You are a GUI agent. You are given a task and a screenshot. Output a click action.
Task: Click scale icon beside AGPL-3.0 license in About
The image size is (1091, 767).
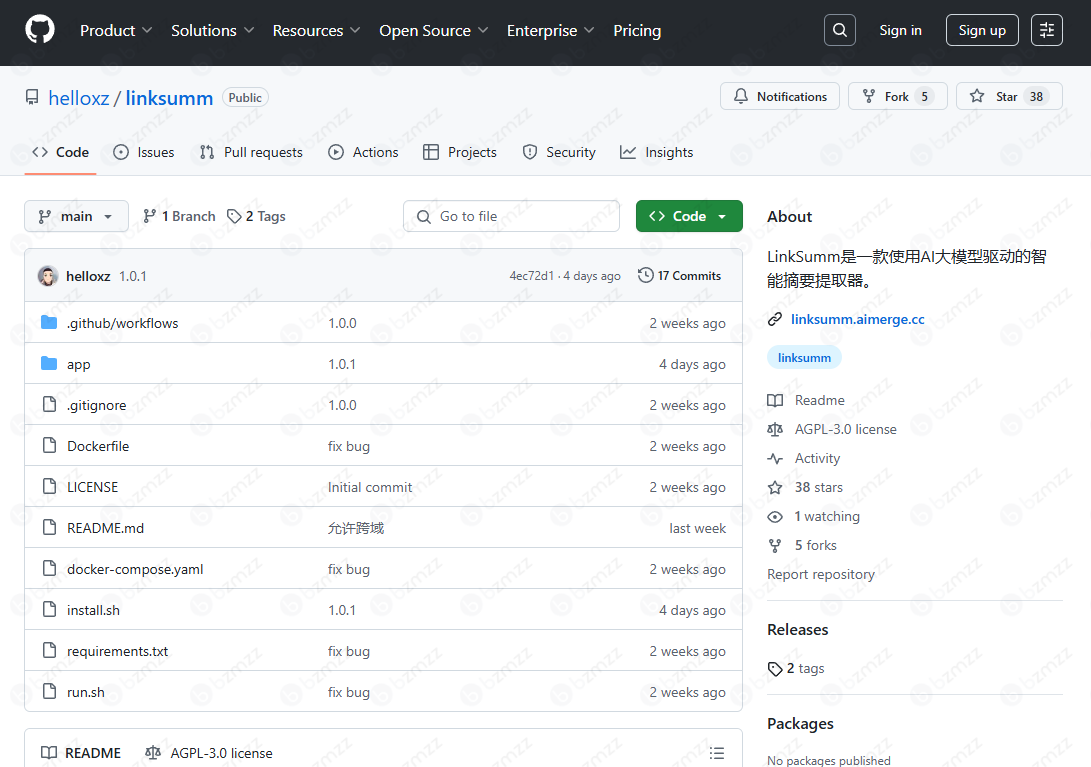click(x=775, y=429)
